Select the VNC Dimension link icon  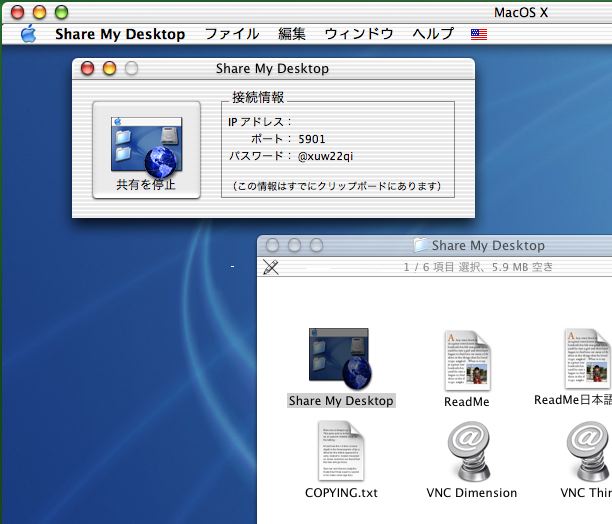coord(469,451)
